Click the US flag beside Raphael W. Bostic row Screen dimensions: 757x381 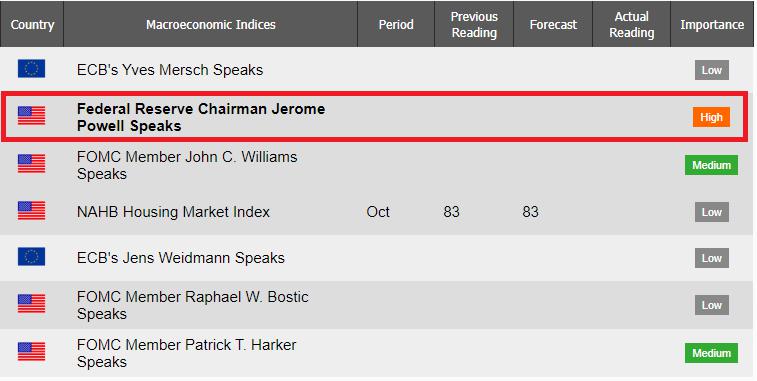click(31, 304)
